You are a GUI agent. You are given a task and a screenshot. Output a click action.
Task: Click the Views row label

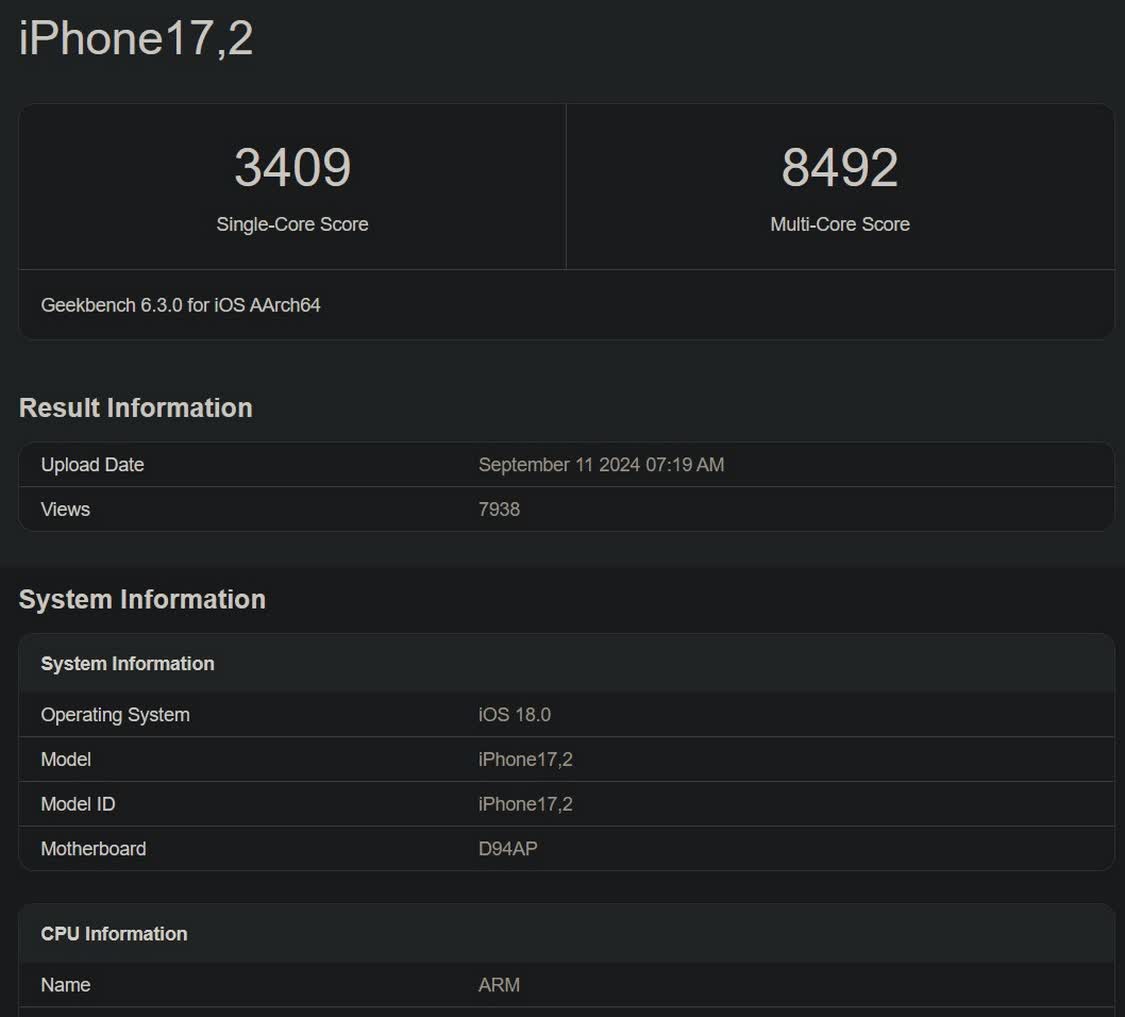(65, 510)
